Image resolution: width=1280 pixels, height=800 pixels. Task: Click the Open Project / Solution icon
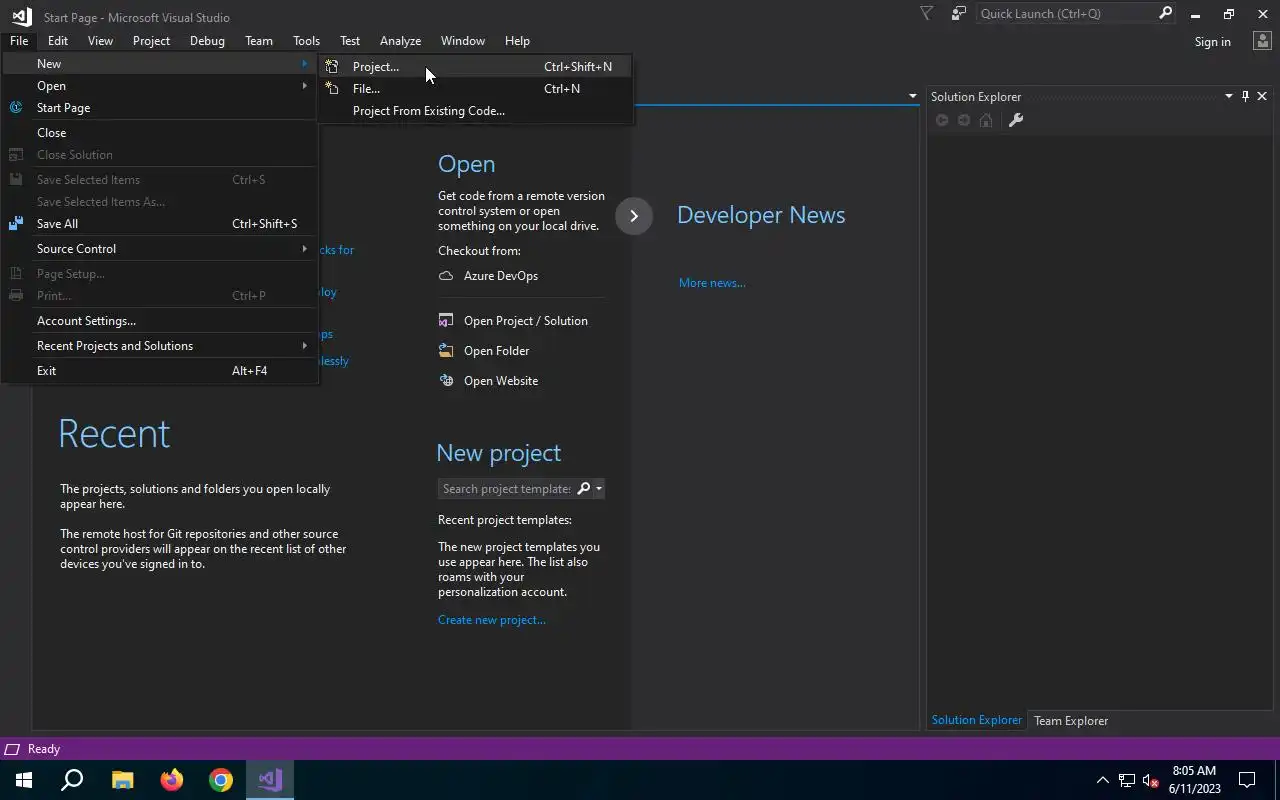click(x=446, y=321)
